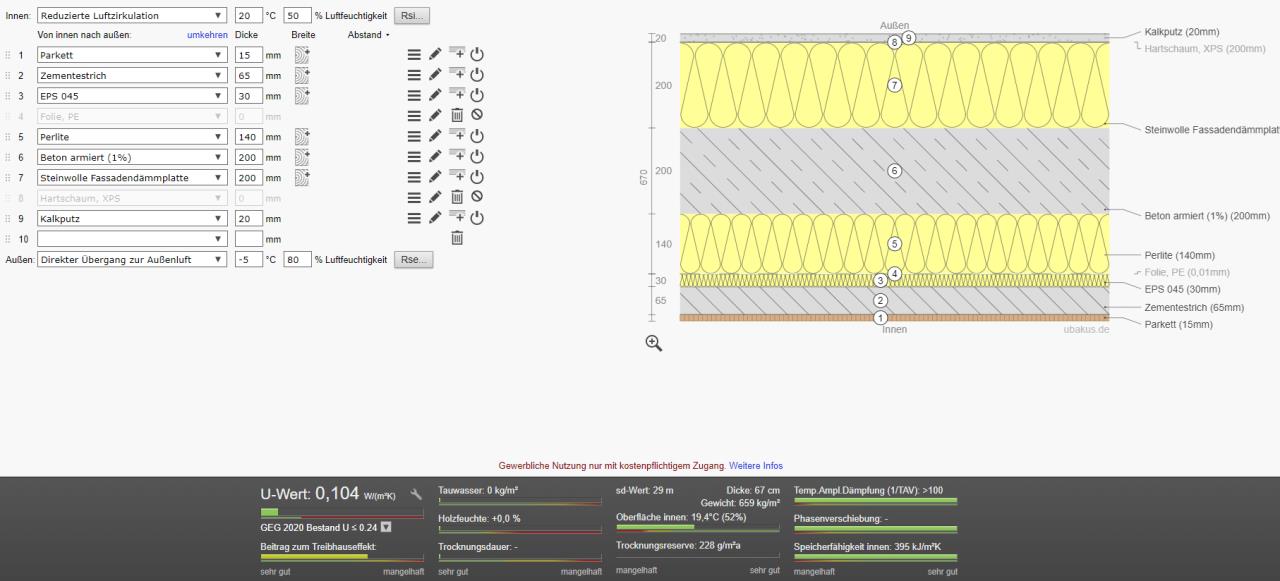Viewport: 1280px width, 581px height.
Task: Open the Parkett material dropdown
Action: 131,55
